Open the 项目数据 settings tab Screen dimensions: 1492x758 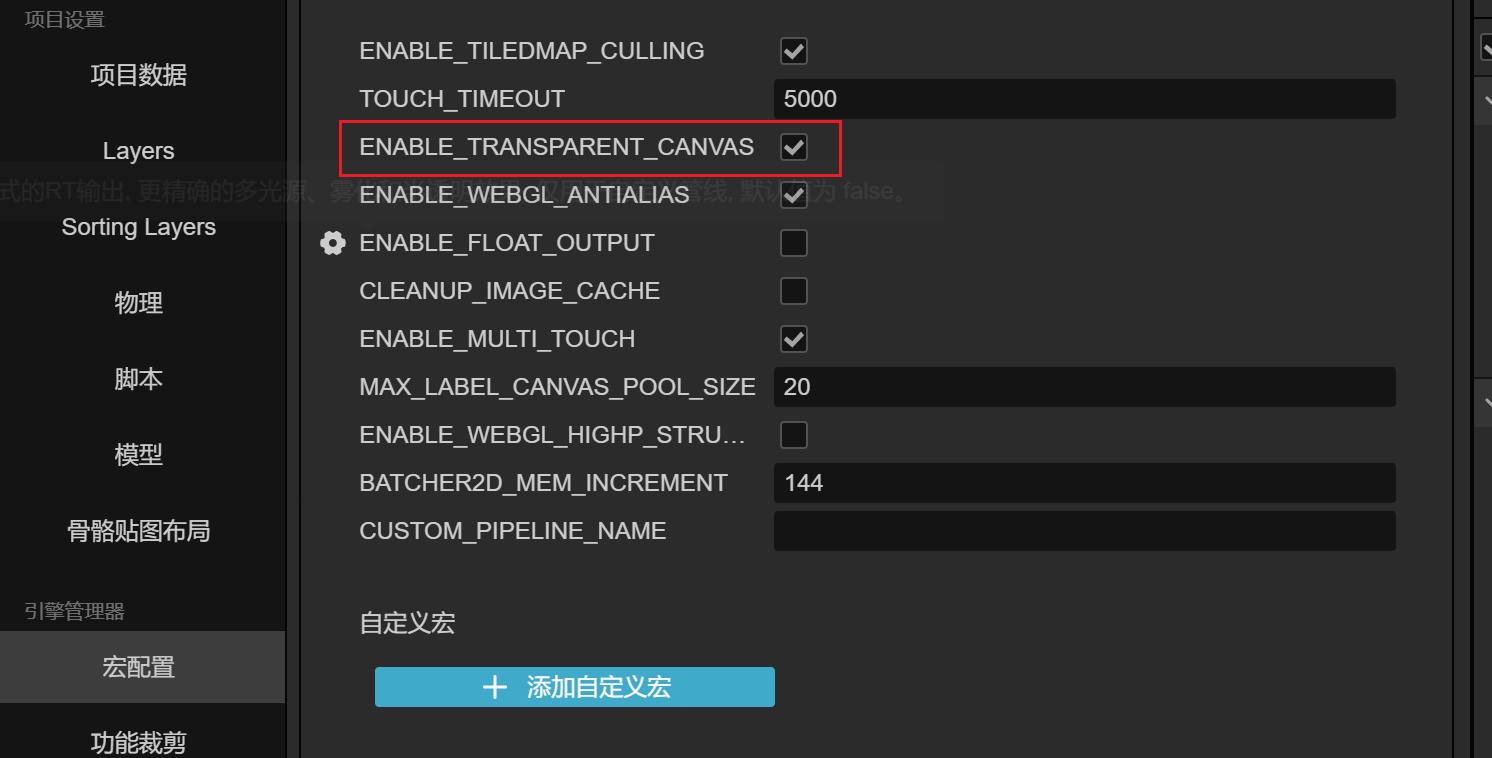(139, 75)
